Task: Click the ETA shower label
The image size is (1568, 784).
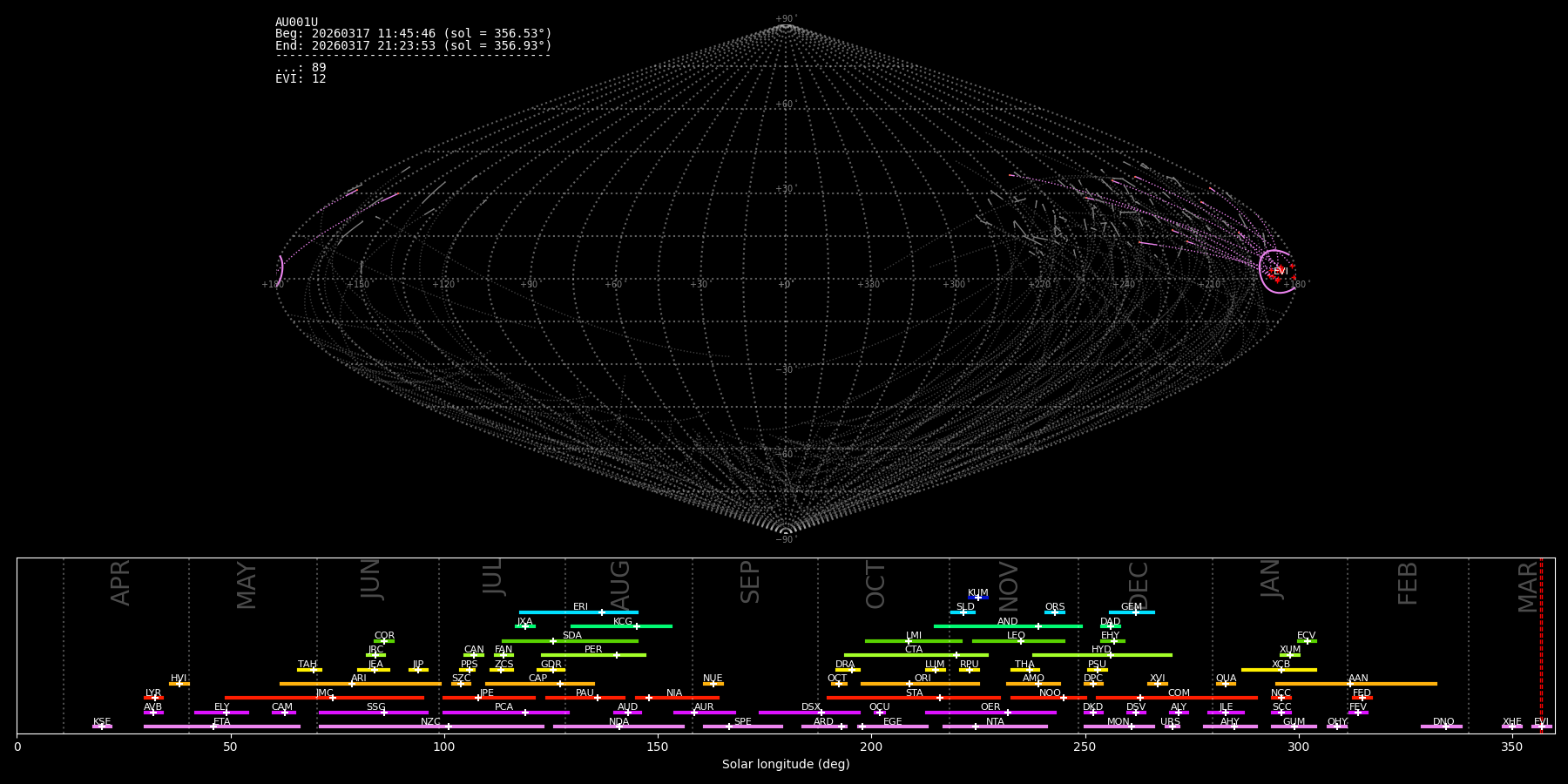Action: pos(222,722)
